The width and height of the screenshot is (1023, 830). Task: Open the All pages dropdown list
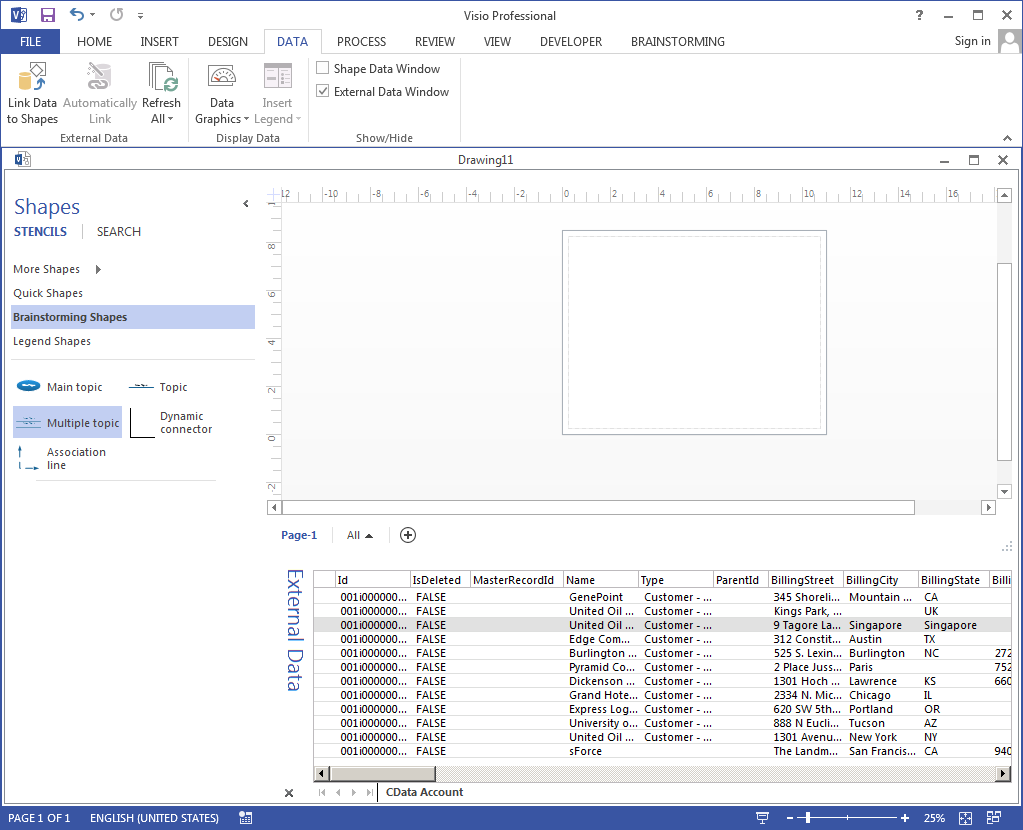click(x=359, y=535)
